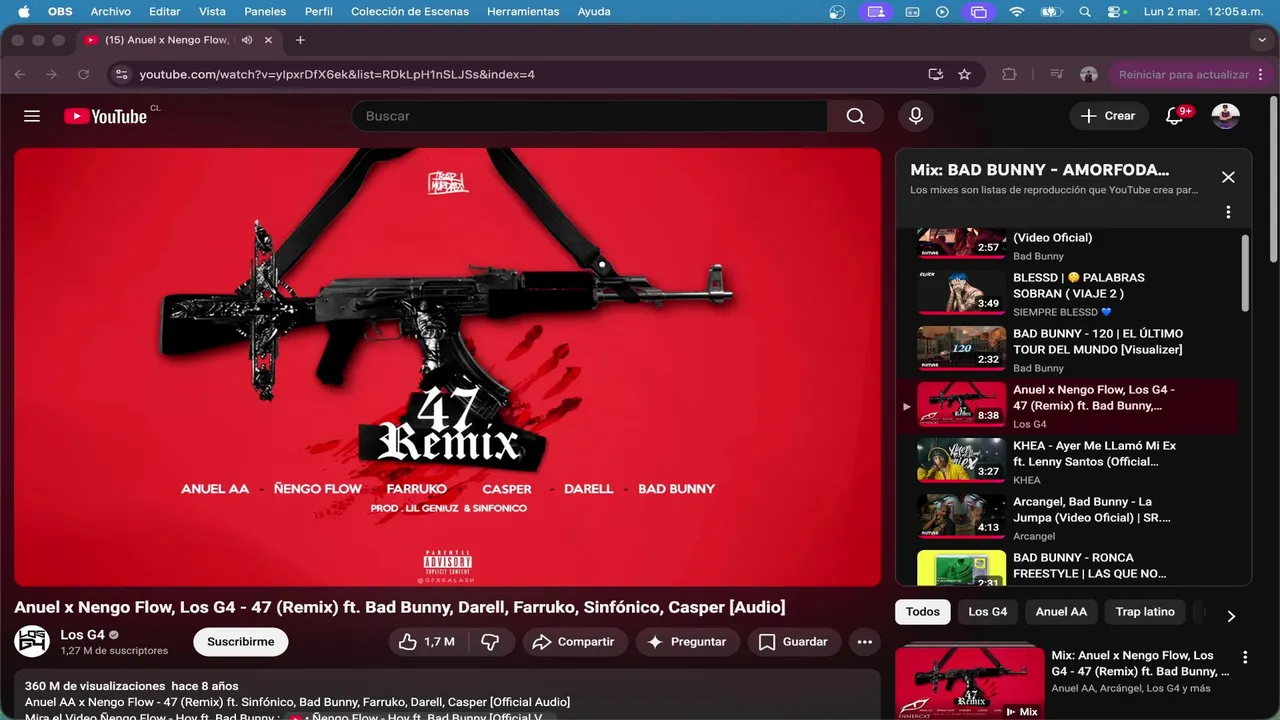View site information icon in address bar
Screen dimensions: 1280x720
121,74
